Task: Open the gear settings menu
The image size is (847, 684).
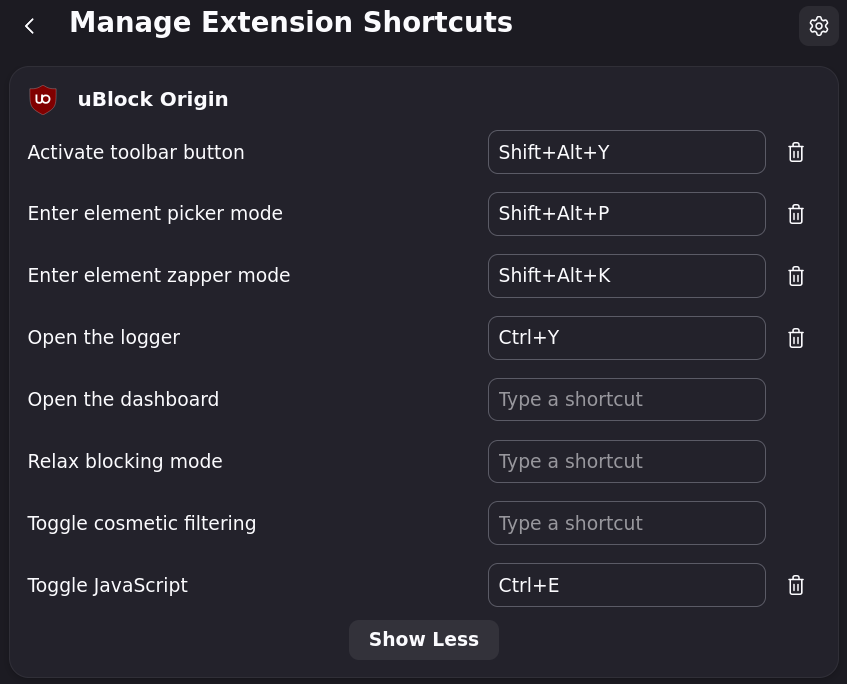Action: (x=818, y=26)
